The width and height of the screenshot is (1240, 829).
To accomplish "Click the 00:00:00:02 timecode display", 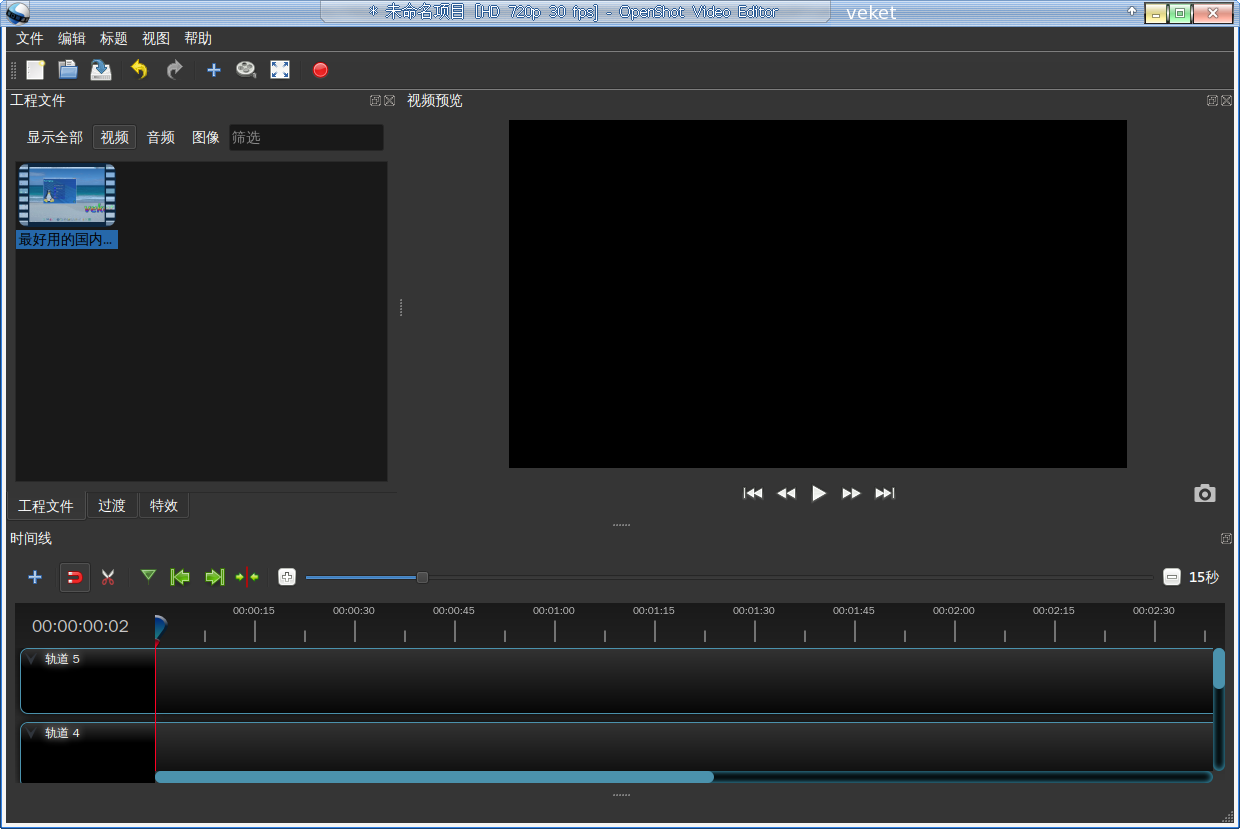I will 80,626.
